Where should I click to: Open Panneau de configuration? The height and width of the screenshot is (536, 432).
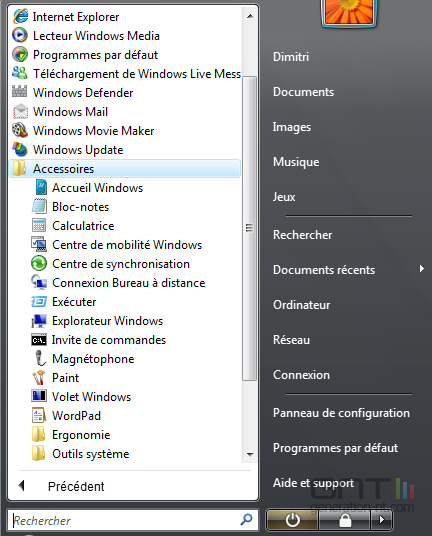click(341, 413)
